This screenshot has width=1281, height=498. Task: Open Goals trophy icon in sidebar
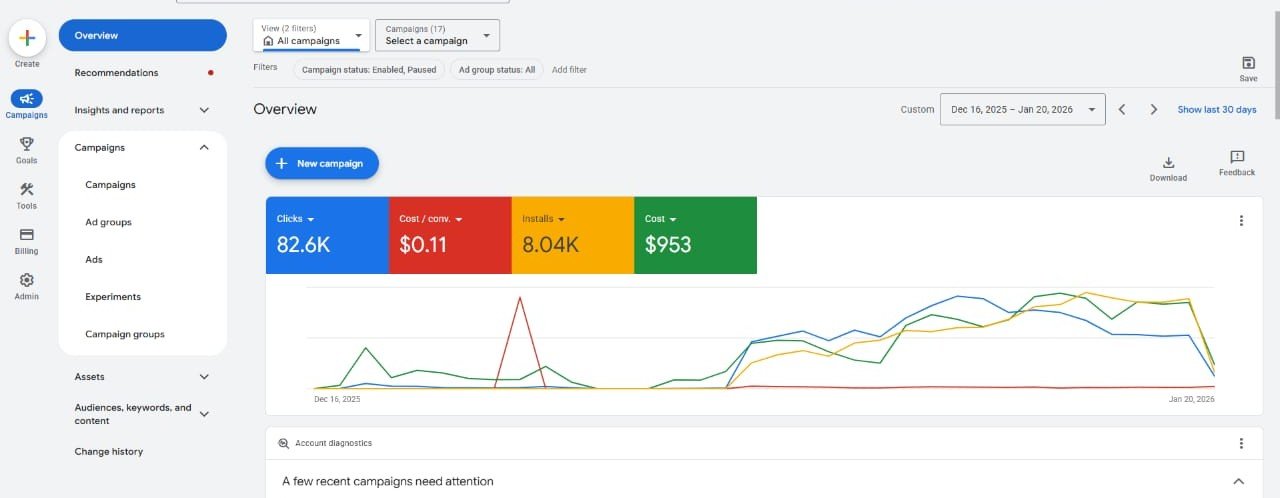click(x=27, y=144)
